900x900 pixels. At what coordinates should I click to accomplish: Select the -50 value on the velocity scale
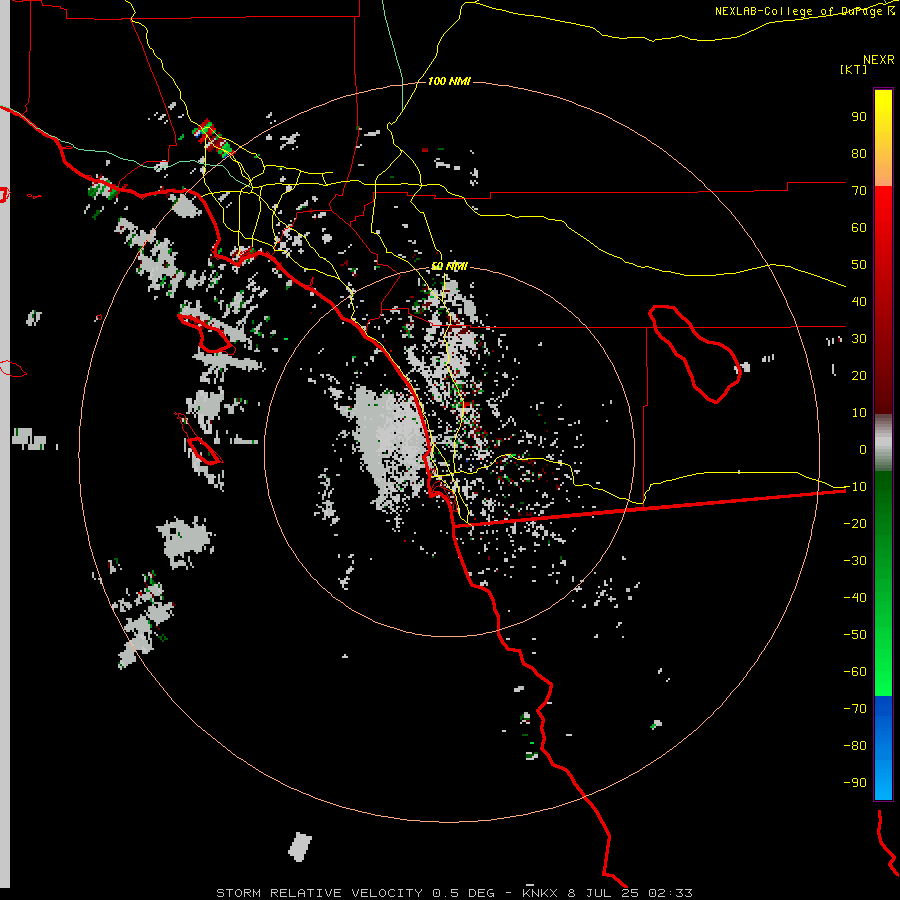point(855,634)
